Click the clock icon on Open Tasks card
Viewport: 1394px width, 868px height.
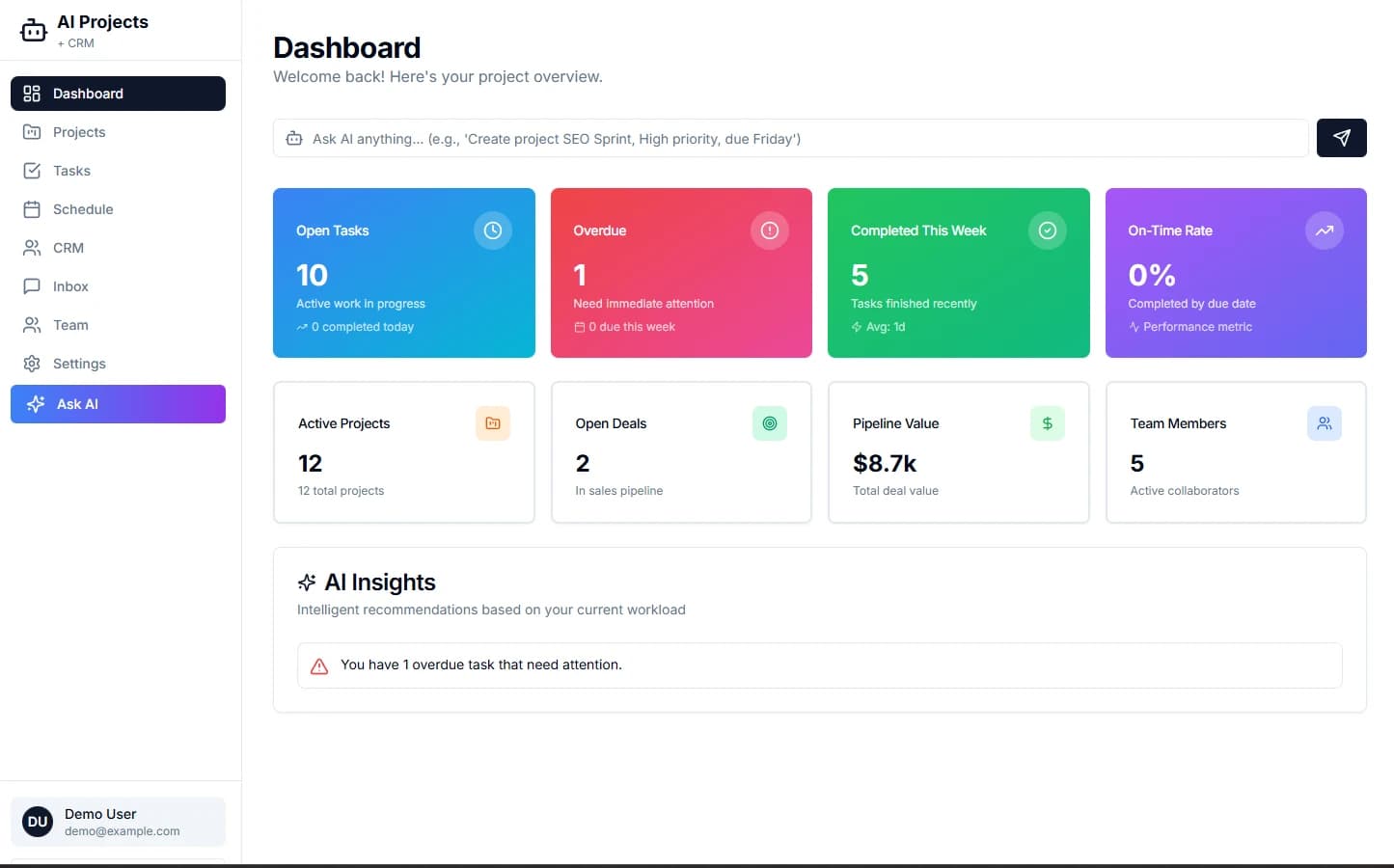coord(493,231)
